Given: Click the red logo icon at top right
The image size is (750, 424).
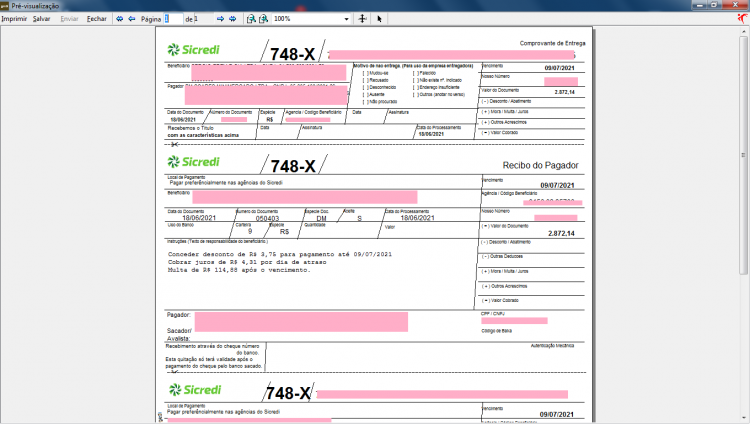Looking at the screenshot, I should tap(742, 18).
